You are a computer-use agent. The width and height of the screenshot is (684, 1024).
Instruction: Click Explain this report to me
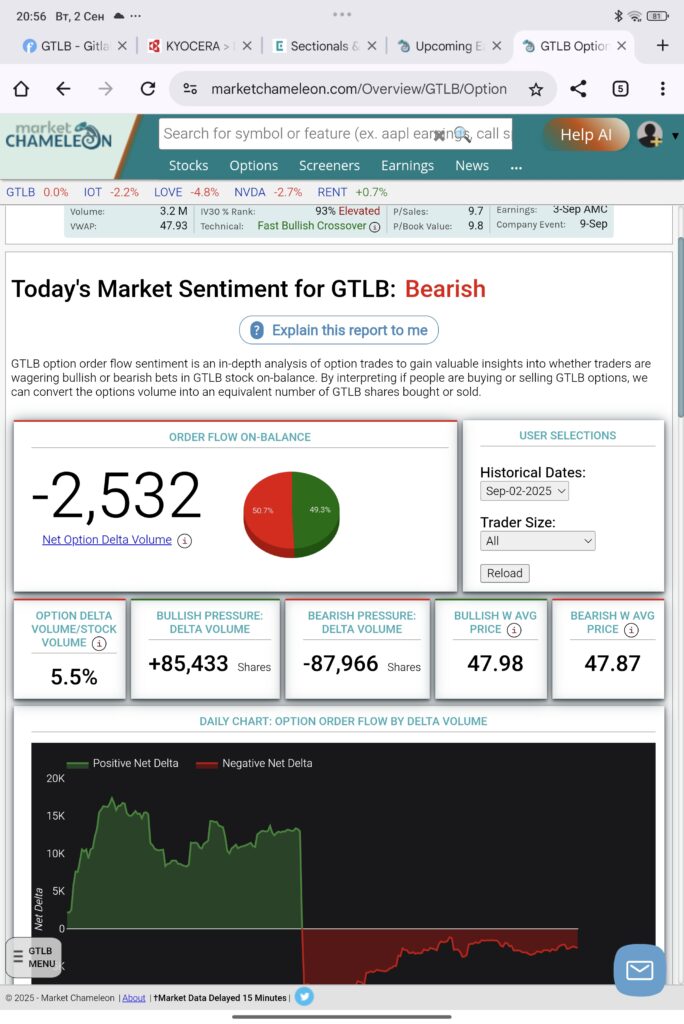(338, 330)
